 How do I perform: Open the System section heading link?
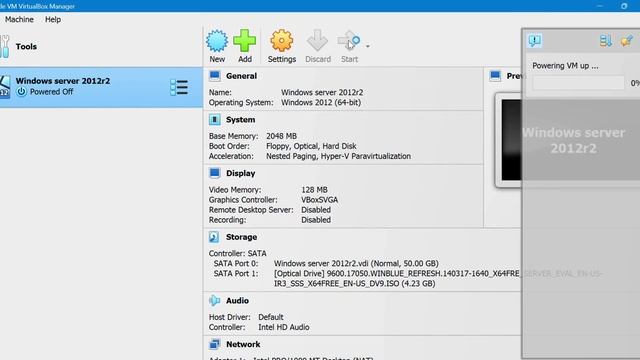coord(240,120)
